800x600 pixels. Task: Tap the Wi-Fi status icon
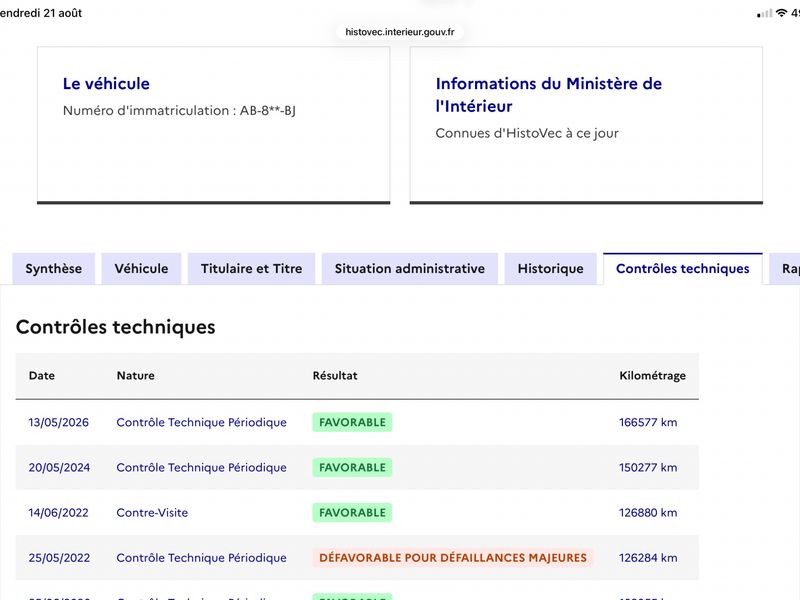tap(781, 13)
